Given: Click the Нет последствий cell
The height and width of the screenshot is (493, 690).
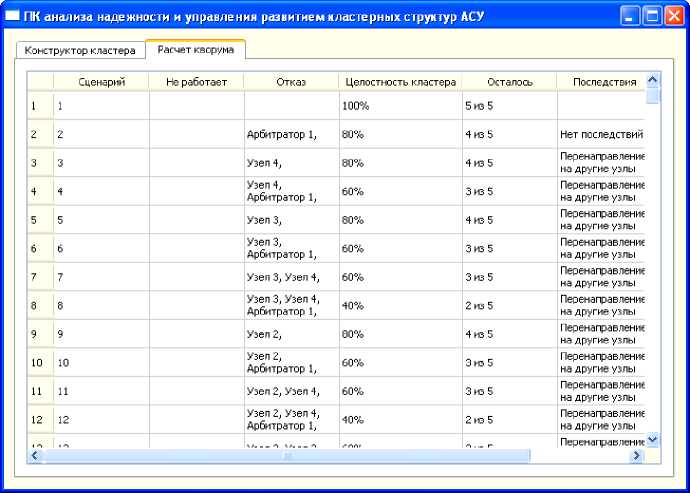Looking at the screenshot, I should tap(601, 134).
